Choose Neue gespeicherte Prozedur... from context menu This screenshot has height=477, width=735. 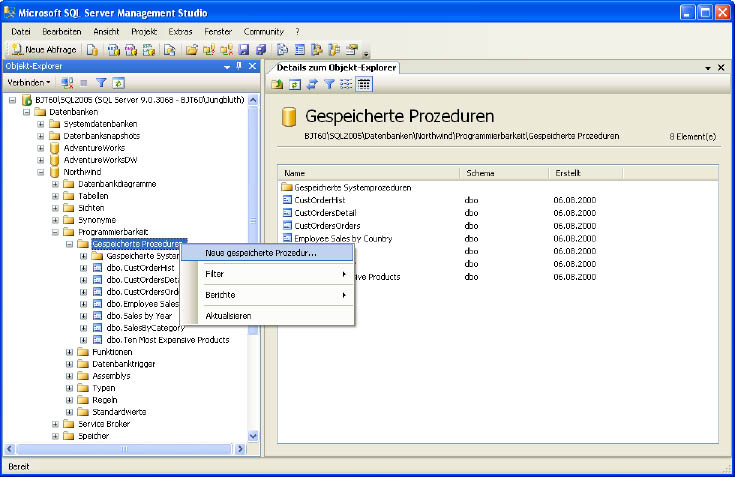267,253
